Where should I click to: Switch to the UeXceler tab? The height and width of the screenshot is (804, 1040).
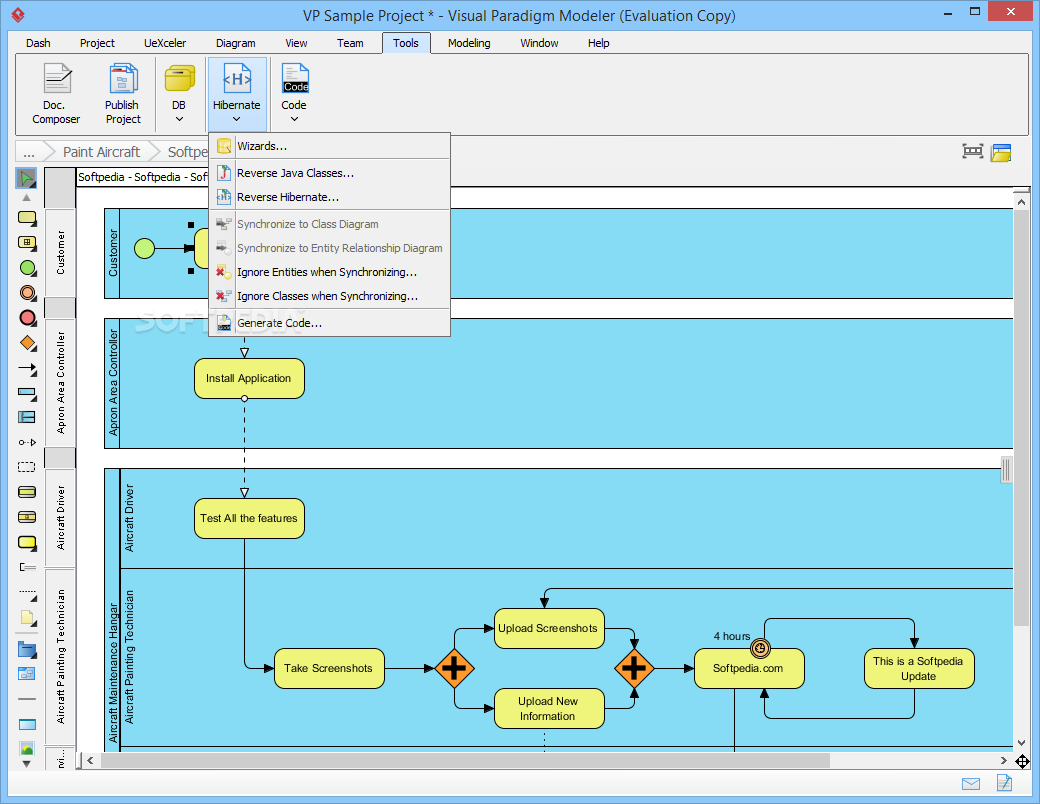pyautogui.click(x=165, y=43)
